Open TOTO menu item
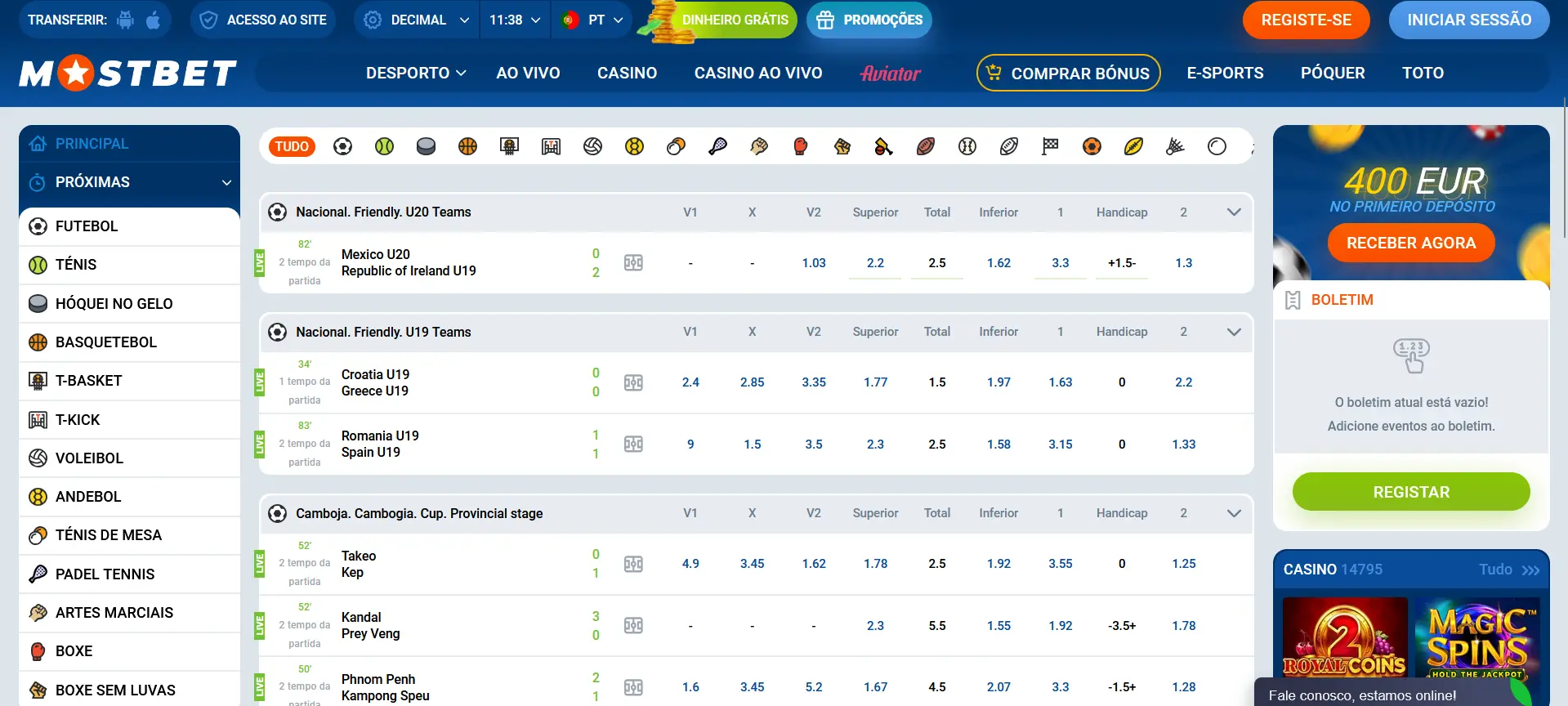 (x=1423, y=73)
